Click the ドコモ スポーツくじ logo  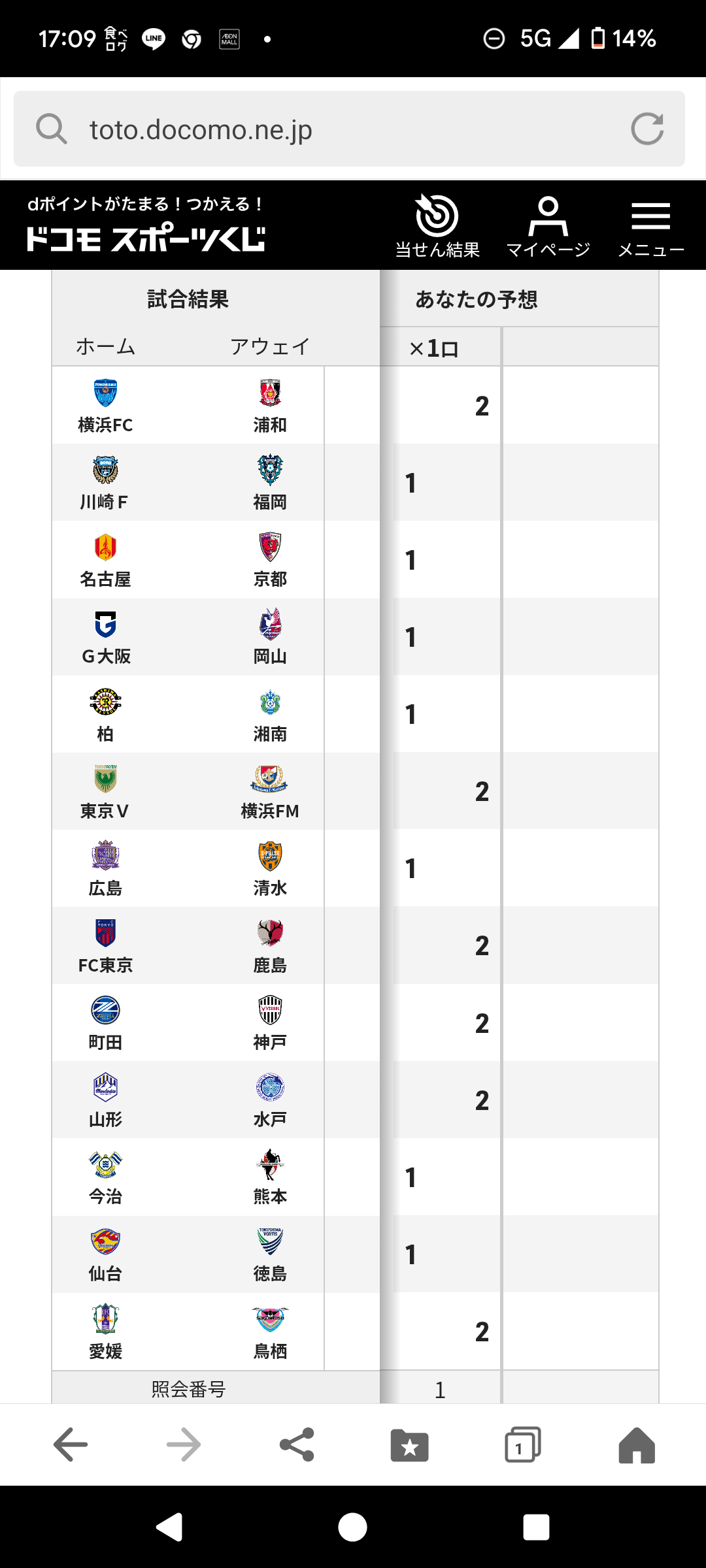coord(146,237)
